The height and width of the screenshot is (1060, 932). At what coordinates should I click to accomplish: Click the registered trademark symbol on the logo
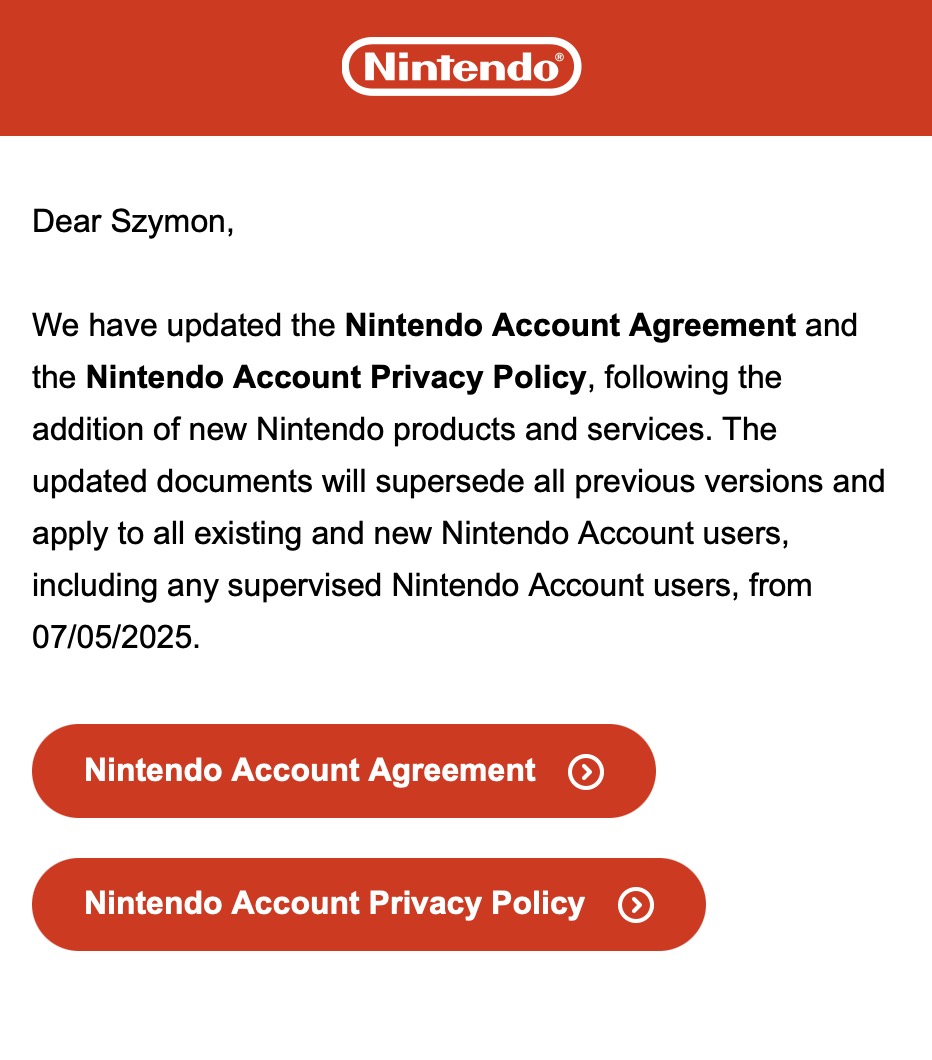click(x=559, y=57)
